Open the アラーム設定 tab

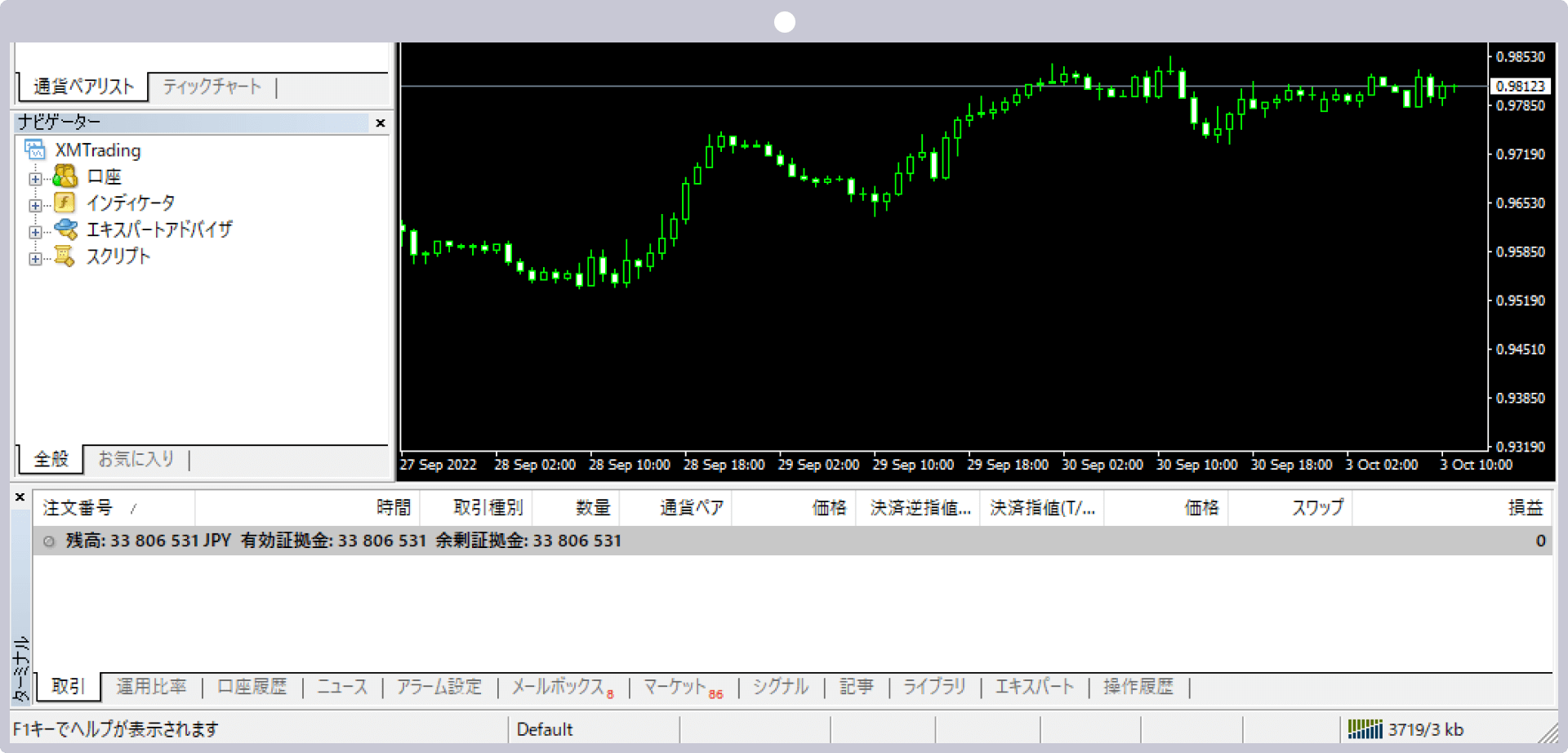point(439,687)
